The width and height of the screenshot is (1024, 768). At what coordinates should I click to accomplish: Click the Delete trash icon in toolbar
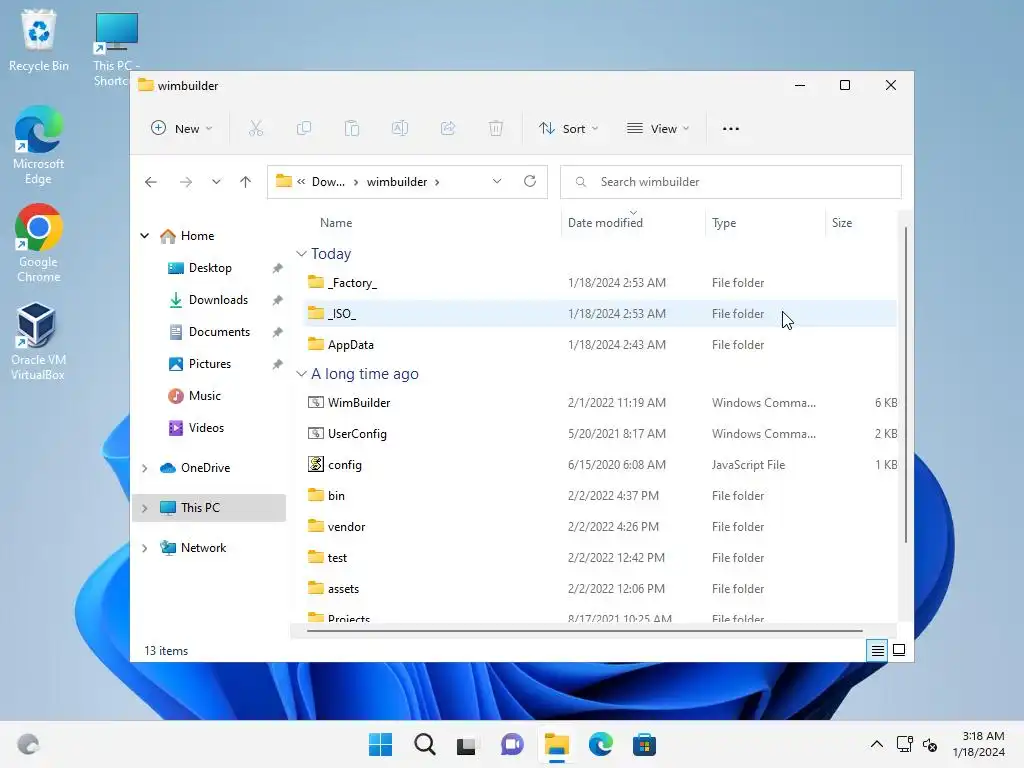point(496,129)
